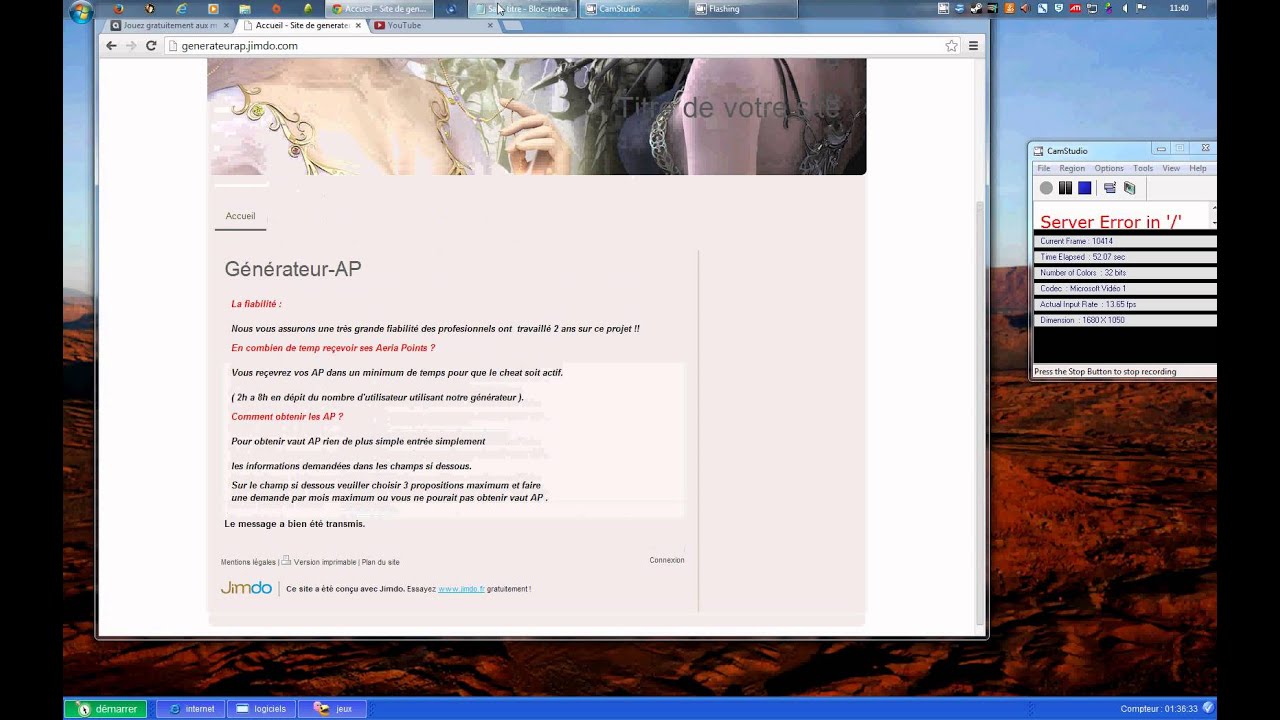Switch to the 'Jouez gratuitement' tab
1280x720 pixels.
point(168,25)
